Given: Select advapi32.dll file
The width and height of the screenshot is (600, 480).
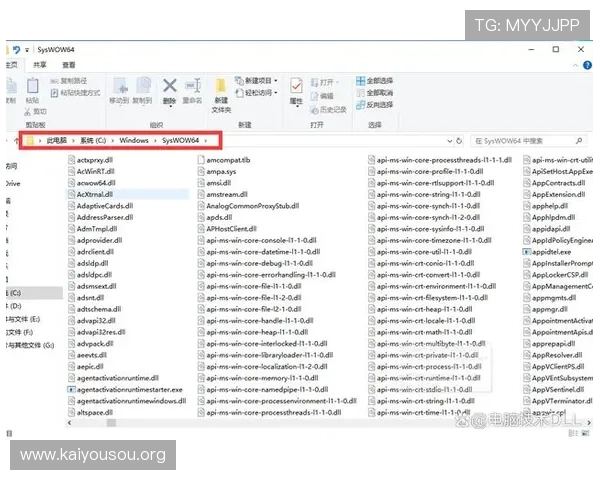Looking at the screenshot, I should [91, 321].
